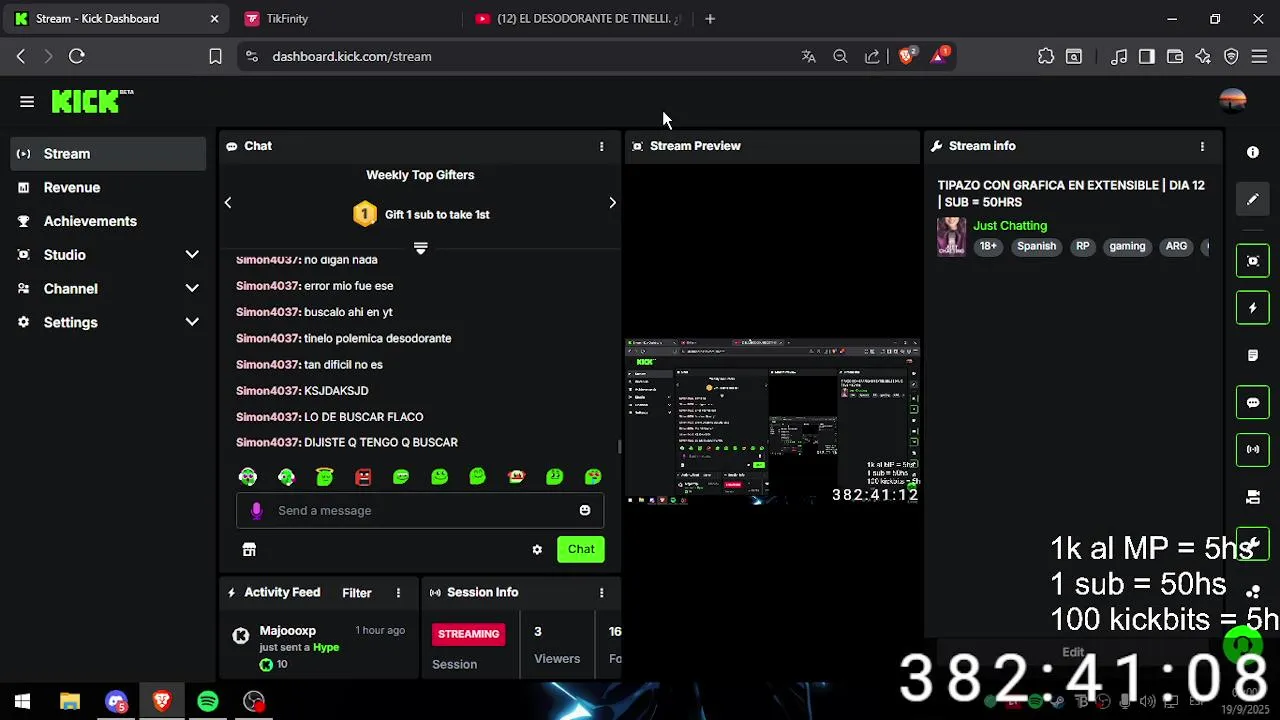Screen dimensions: 1280x720
Task: Expand the Settings section chevron
Action: tap(192, 322)
